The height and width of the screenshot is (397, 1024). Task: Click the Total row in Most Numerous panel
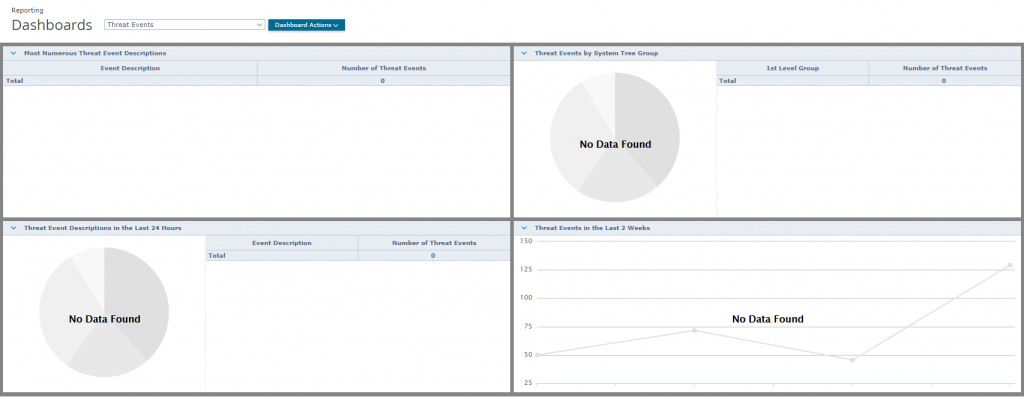click(x=257, y=81)
